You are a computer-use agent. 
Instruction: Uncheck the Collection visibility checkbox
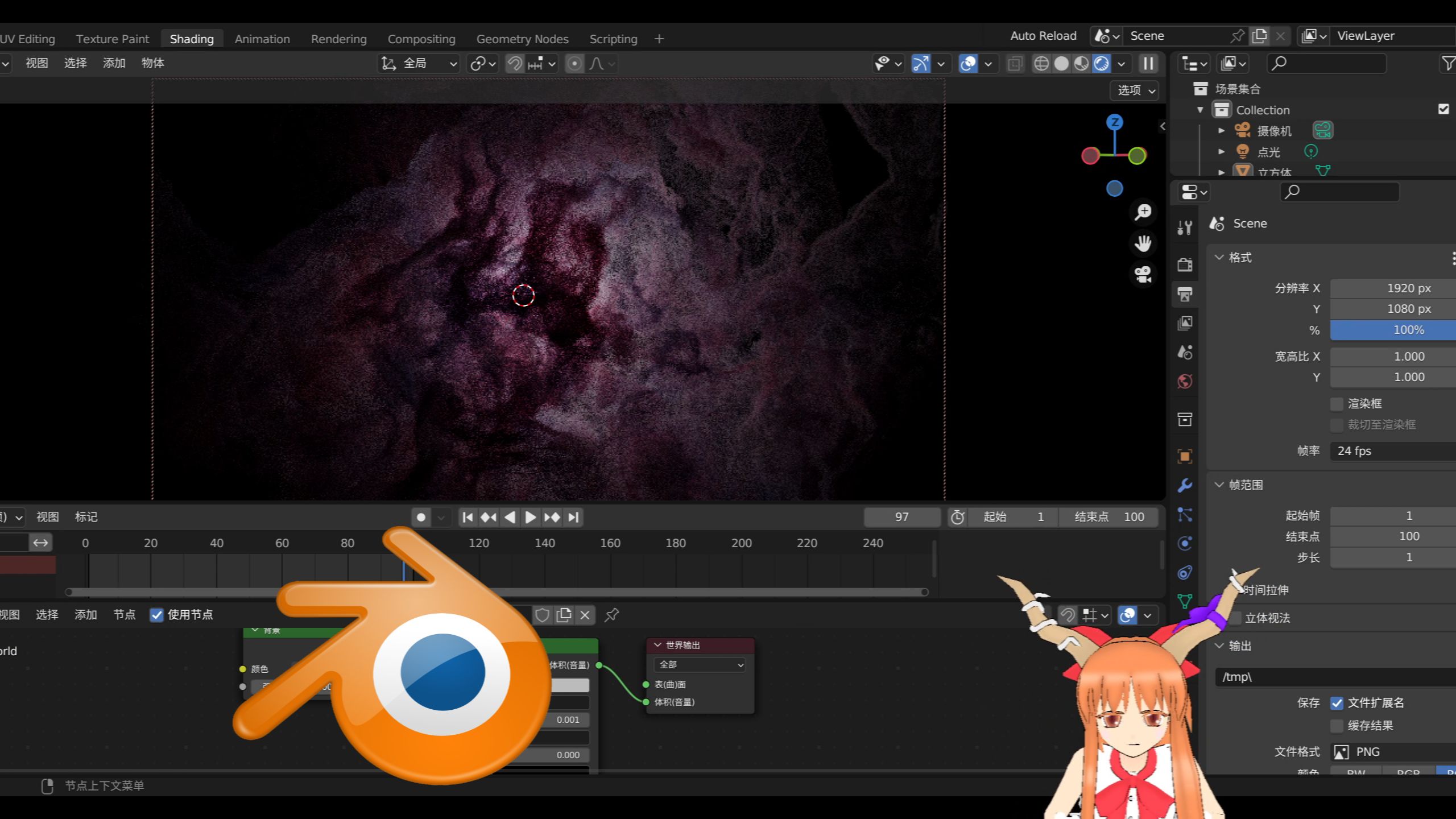(1443, 109)
